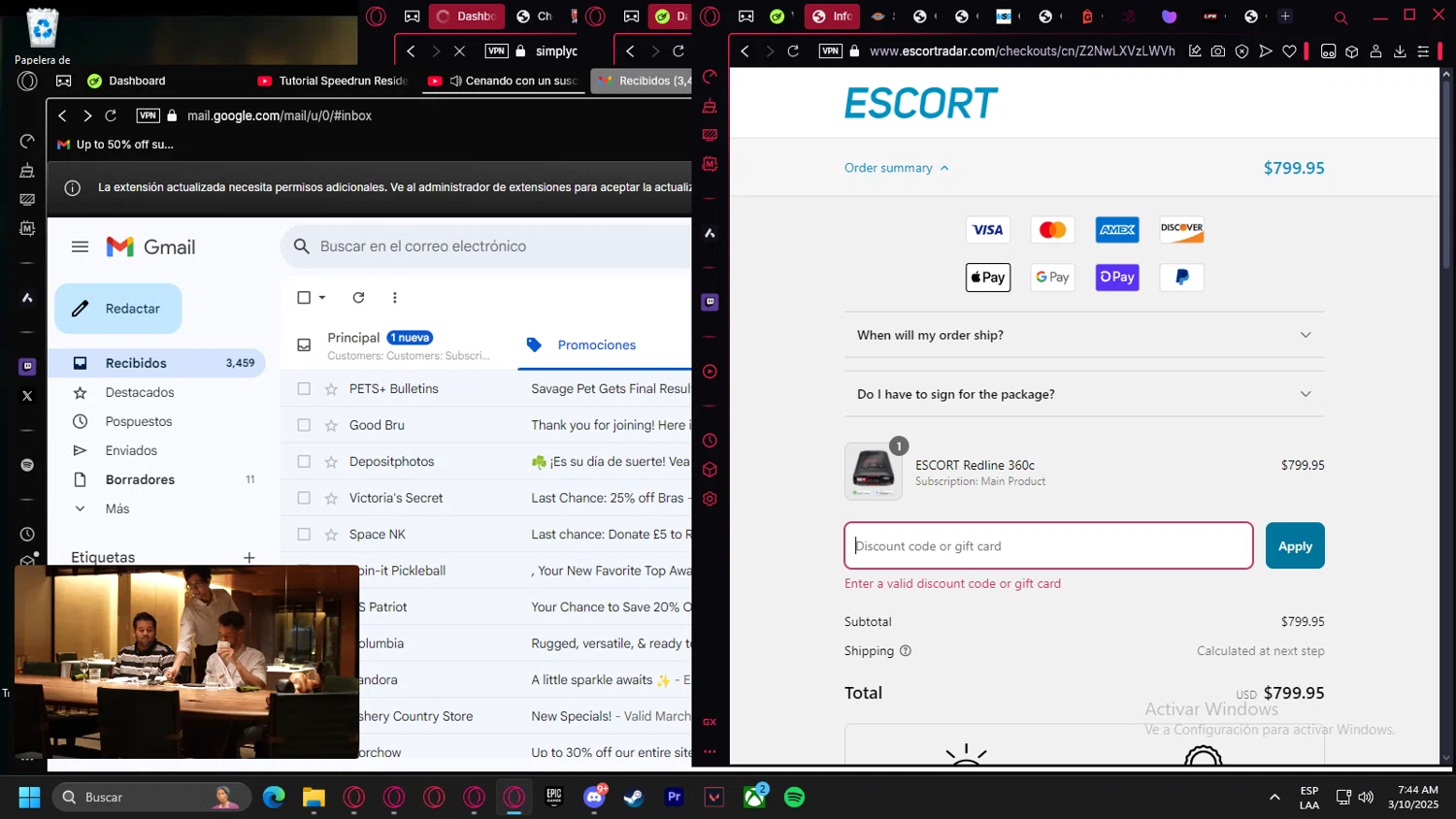Apply the discount code
Screen dimensions: 1456x819
[x=1295, y=546]
